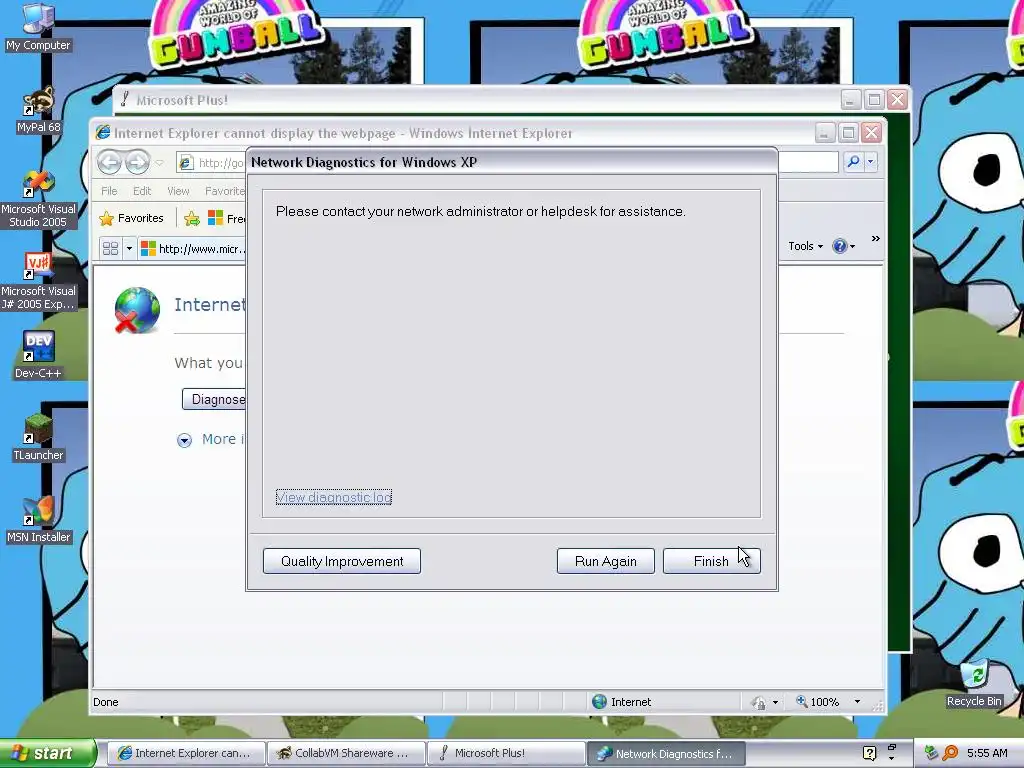The width and height of the screenshot is (1024, 768).
Task: Click the Diagnose button on the error page
Action: click(214, 399)
